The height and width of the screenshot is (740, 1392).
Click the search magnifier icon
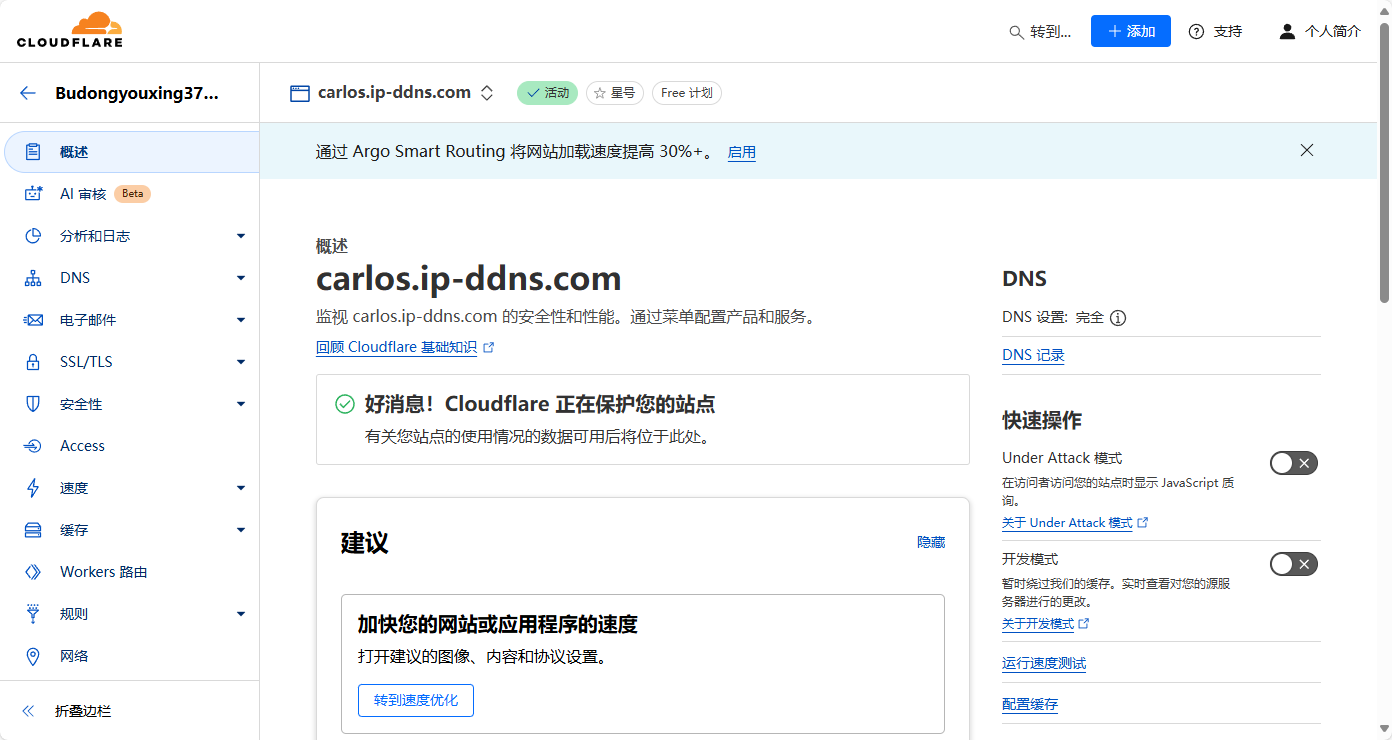coord(1016,32)
